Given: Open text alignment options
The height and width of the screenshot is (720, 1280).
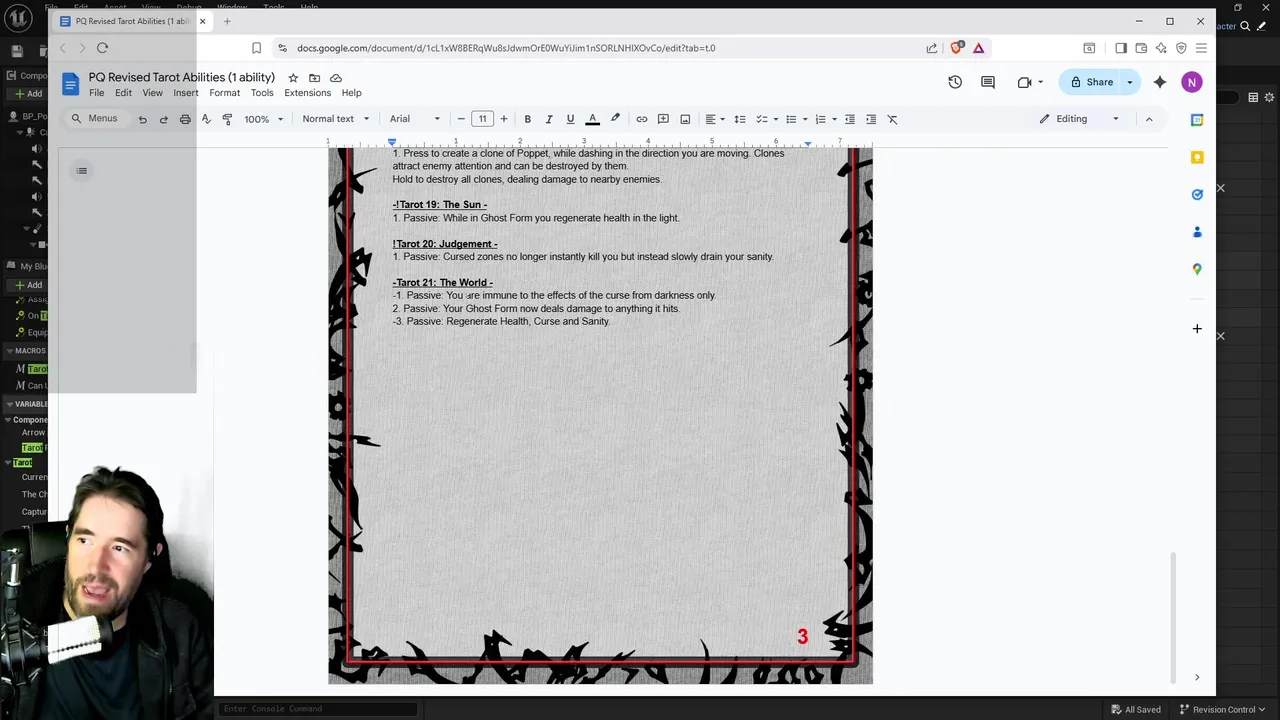Looking at the screenshot, I should [x=715, y=119].
